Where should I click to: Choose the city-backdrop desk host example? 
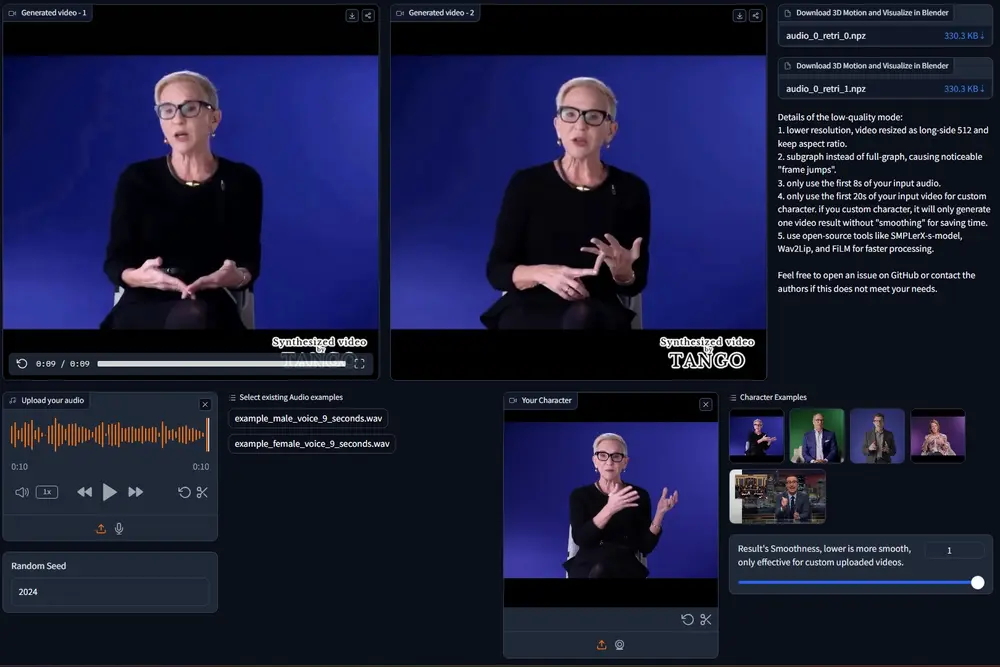[777, 497]
